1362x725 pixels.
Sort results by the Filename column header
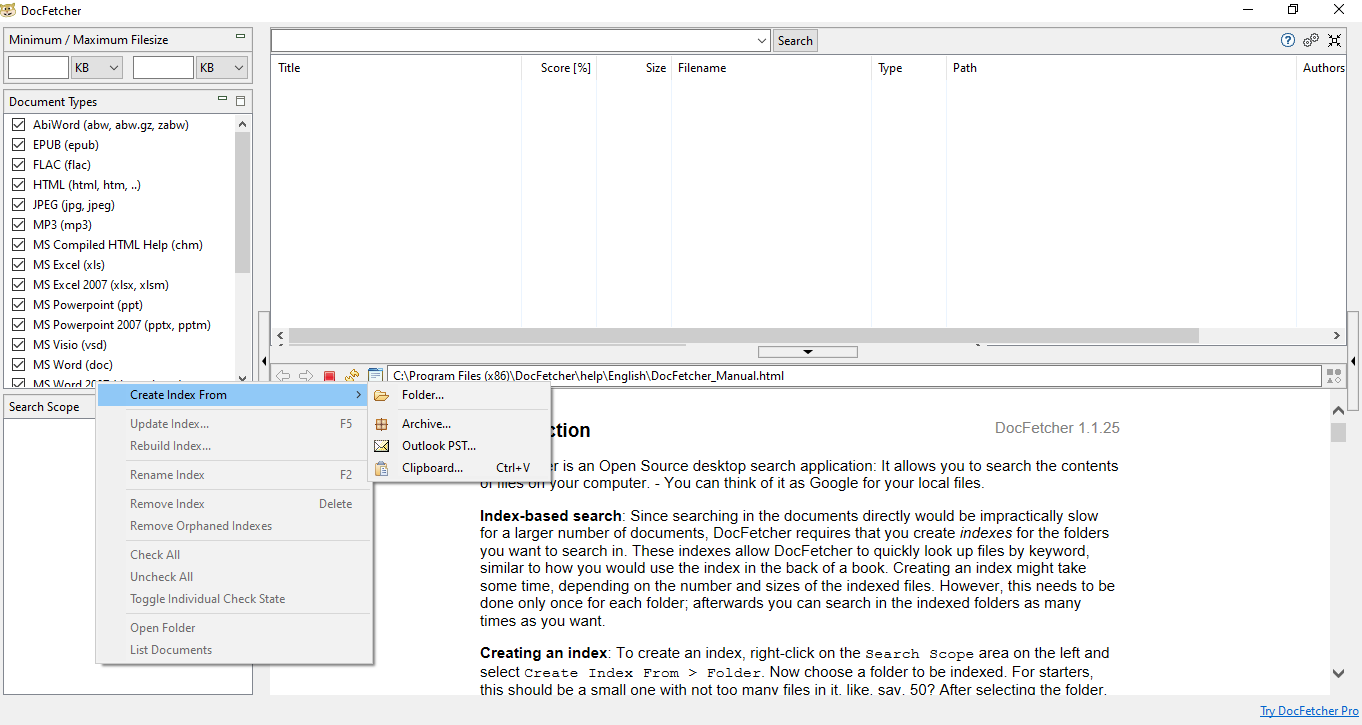(771, 68)
